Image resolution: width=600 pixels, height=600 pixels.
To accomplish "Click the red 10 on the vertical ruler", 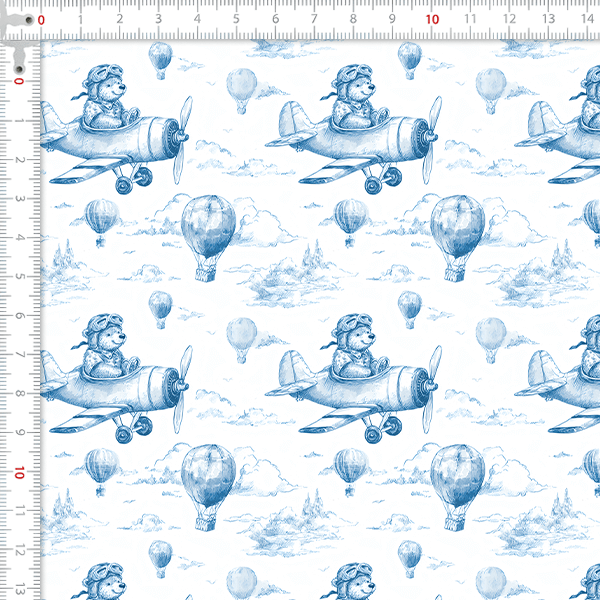I will pos(19,472).
